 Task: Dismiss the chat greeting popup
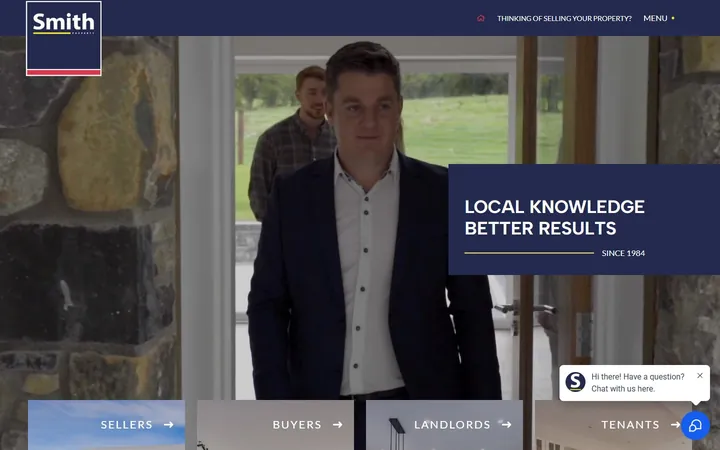700,376
